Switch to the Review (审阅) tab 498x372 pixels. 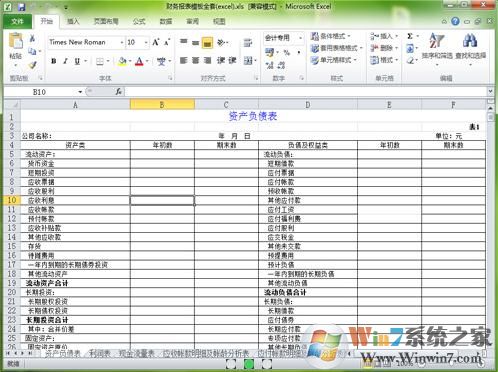pos(192,22)
